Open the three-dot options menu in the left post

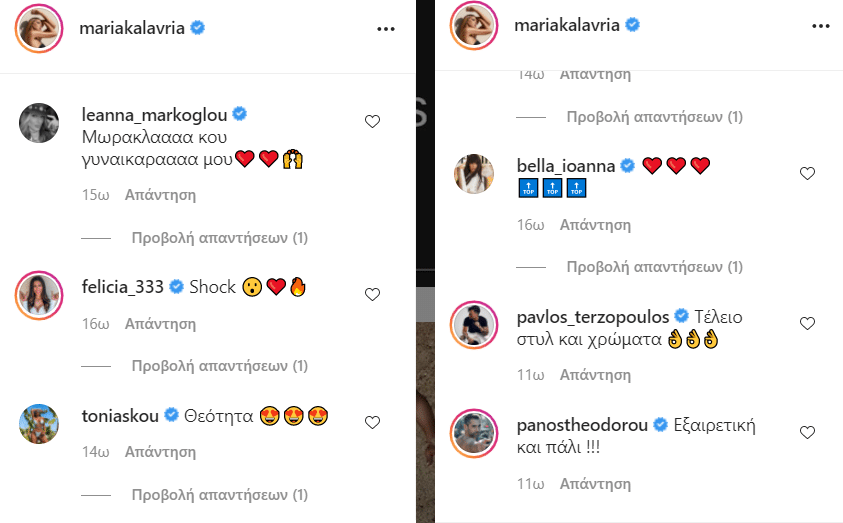click(x=386, y=29)
